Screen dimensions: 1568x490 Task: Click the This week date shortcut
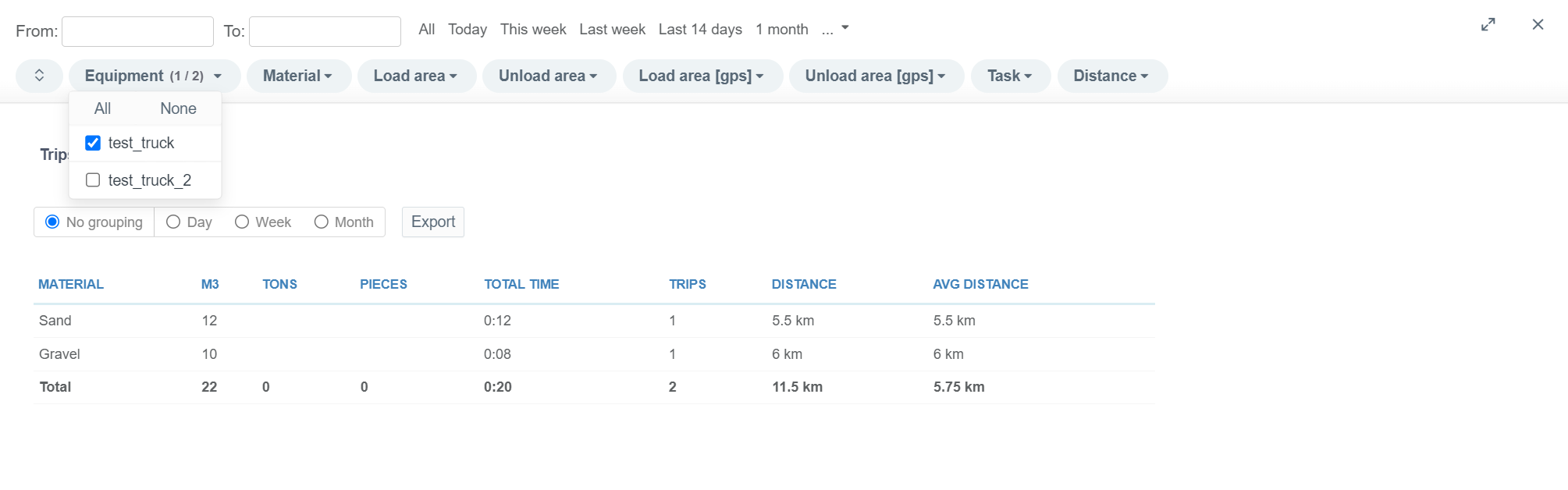[533, 30]
